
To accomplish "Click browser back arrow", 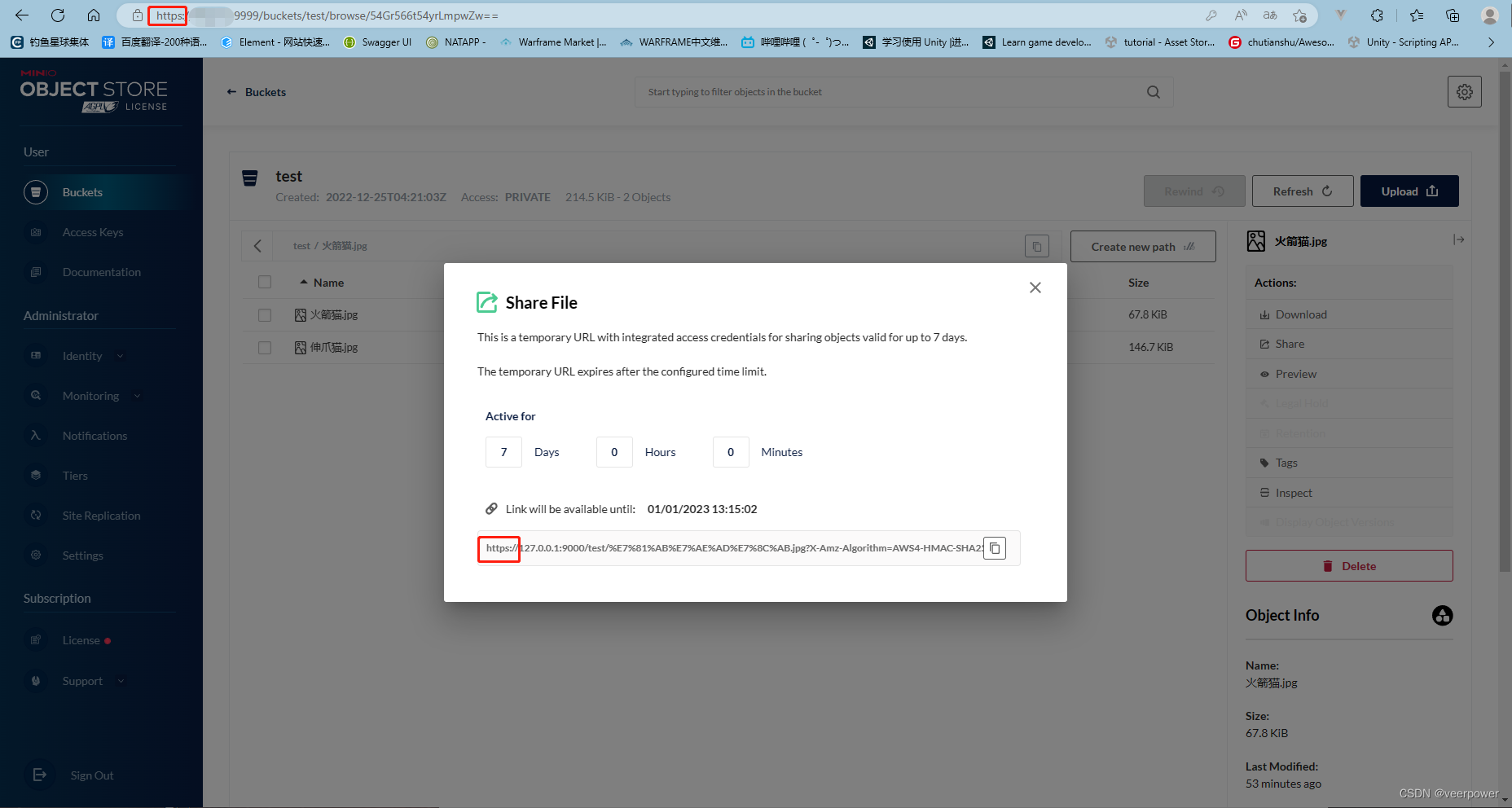I will pos(22,15).
